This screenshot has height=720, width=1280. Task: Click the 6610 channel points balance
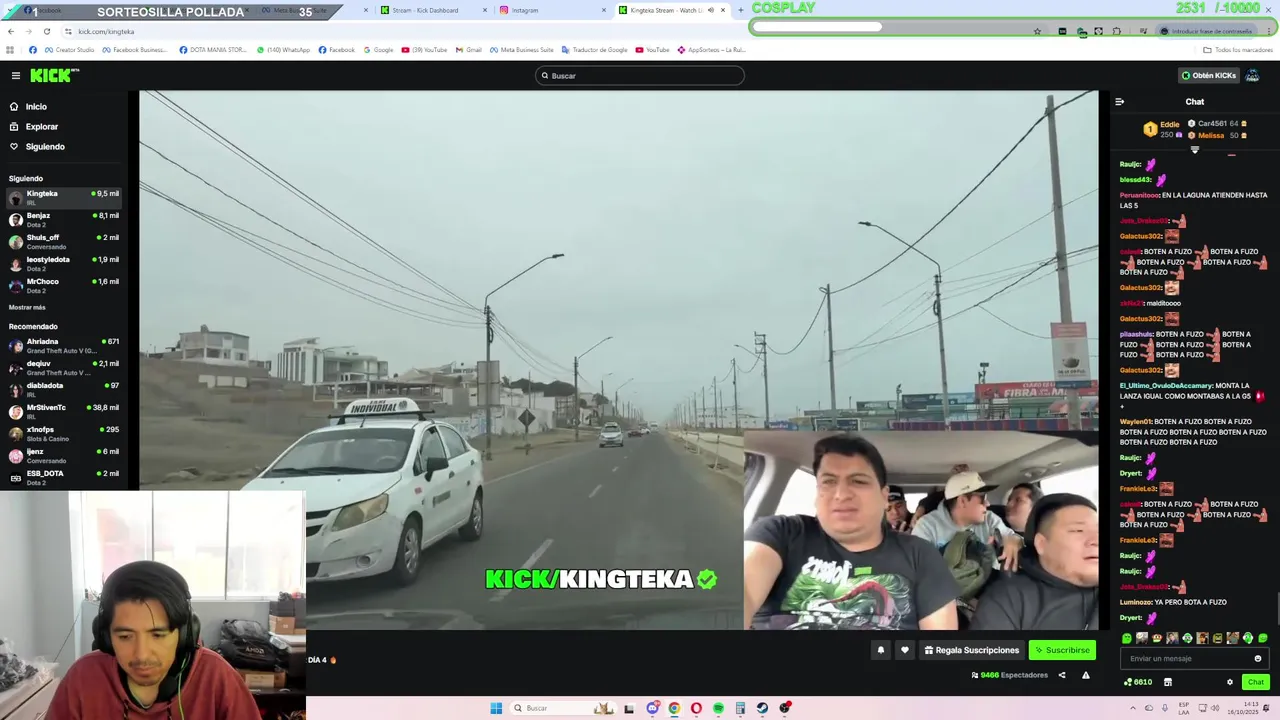click(x=1138, y=682)
